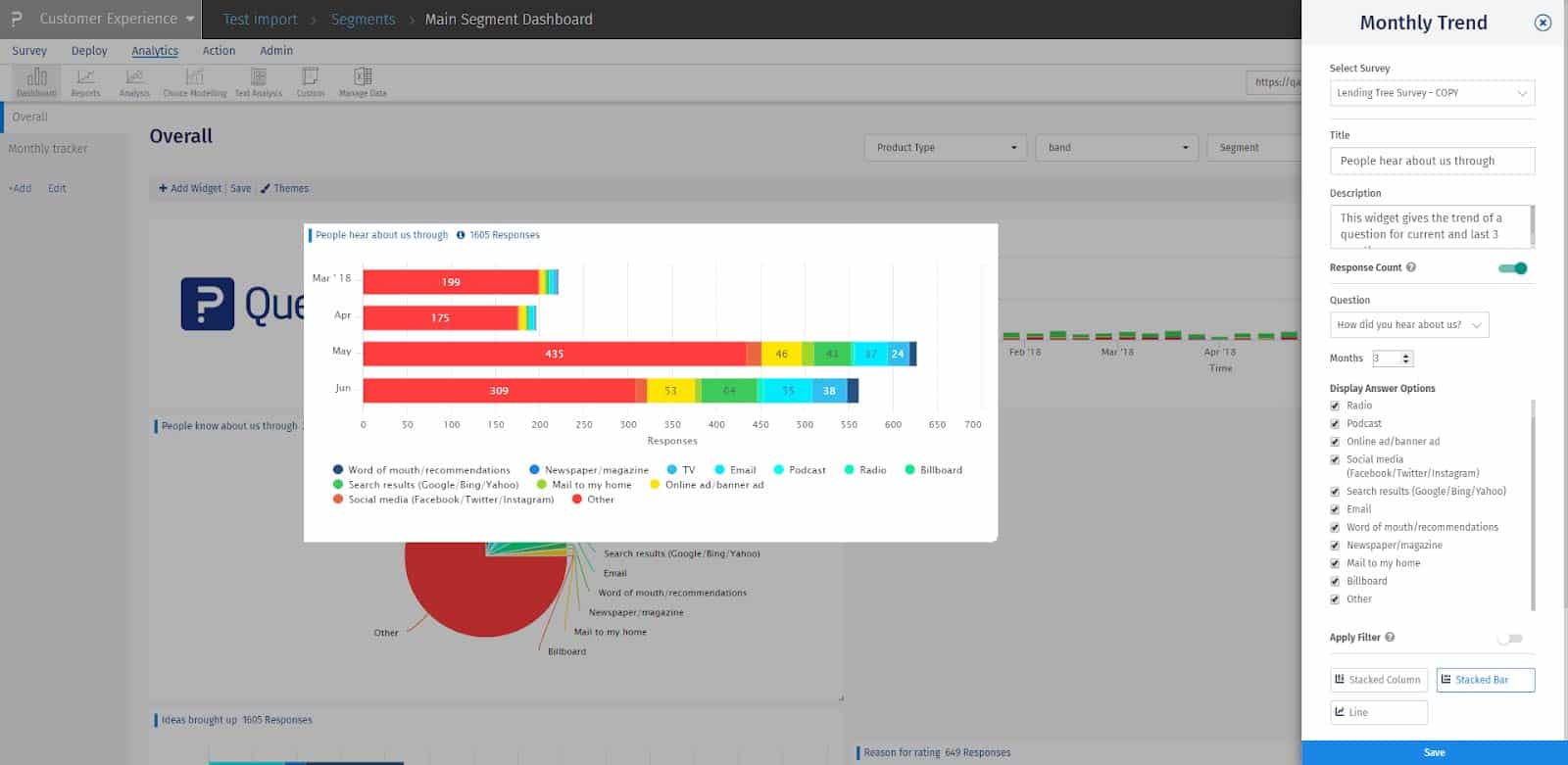The image size is (1568, 765).
Task: Uncheck the Online ad/banner ad option
Action: coord(1335,442)
